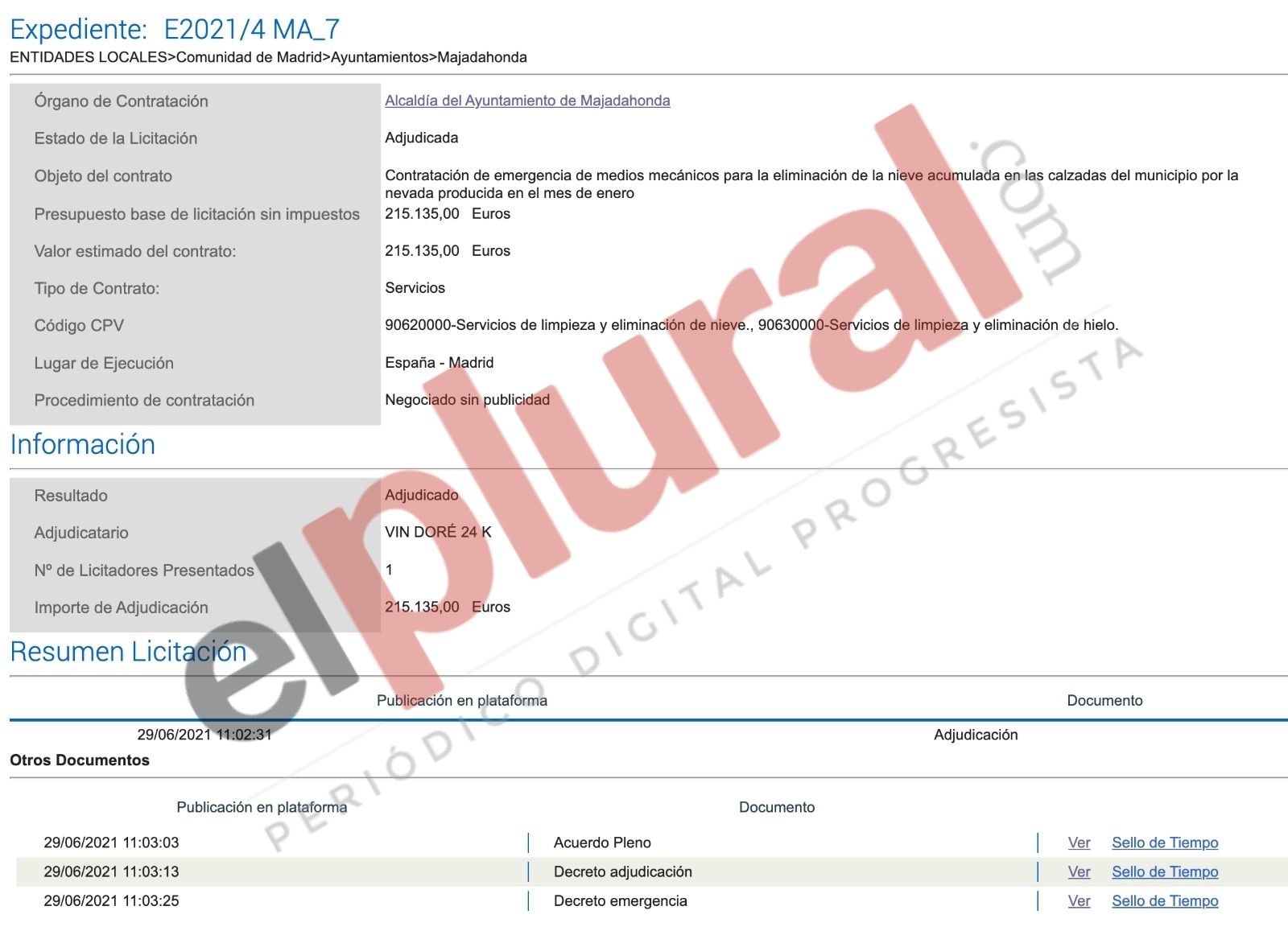The height and width of the screenshot is (931, 1288).
Task: Click the Estado de la Licitación label
Action: pos(115,138)
